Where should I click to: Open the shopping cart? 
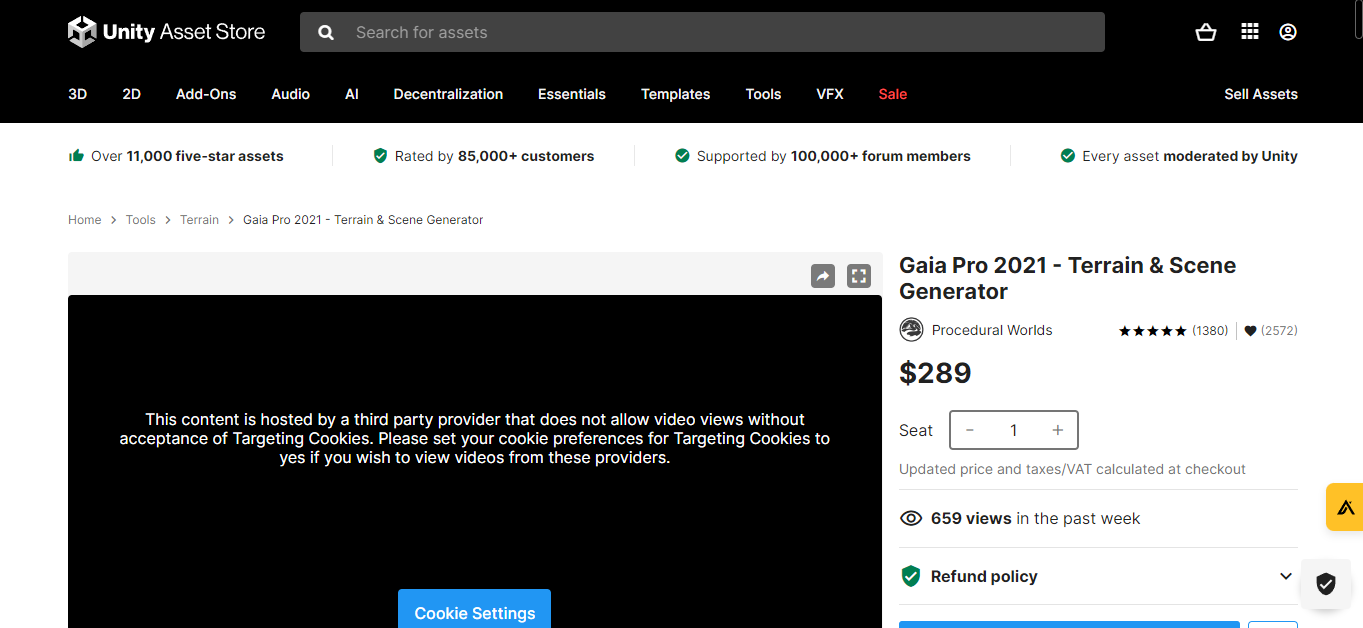coord(1206,32)
